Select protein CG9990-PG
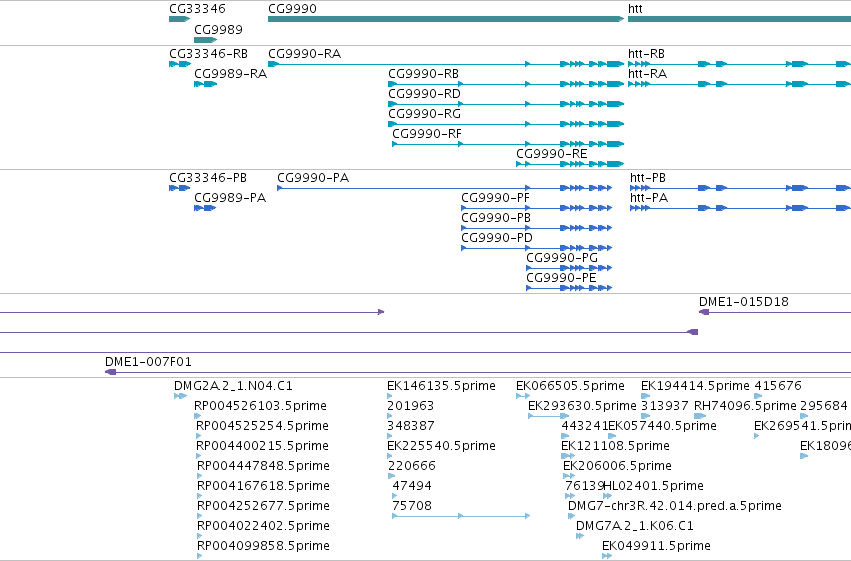The image size is (851, 561). click(x=562, y=258)
